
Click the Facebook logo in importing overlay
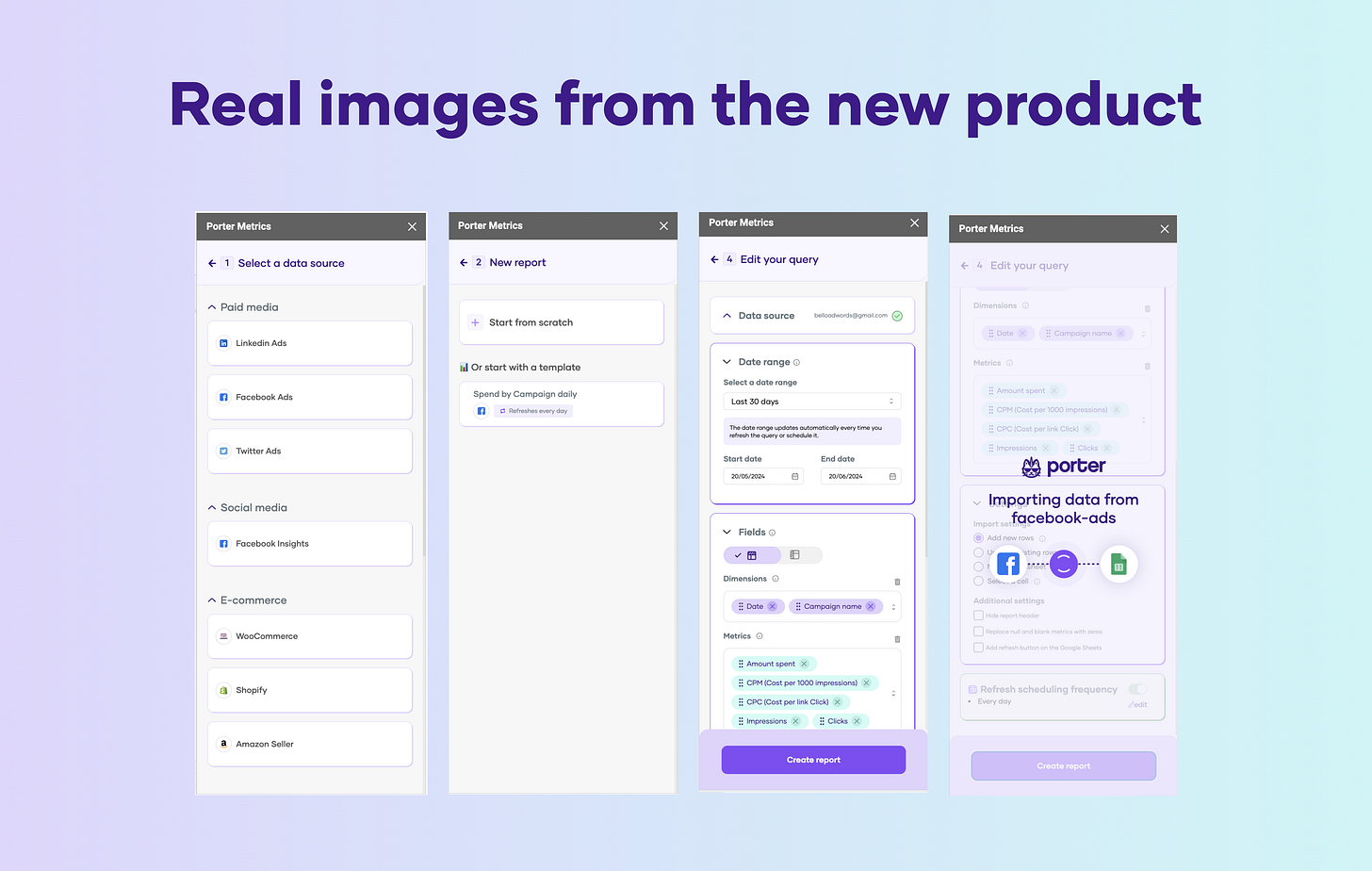click(1008, 564)
